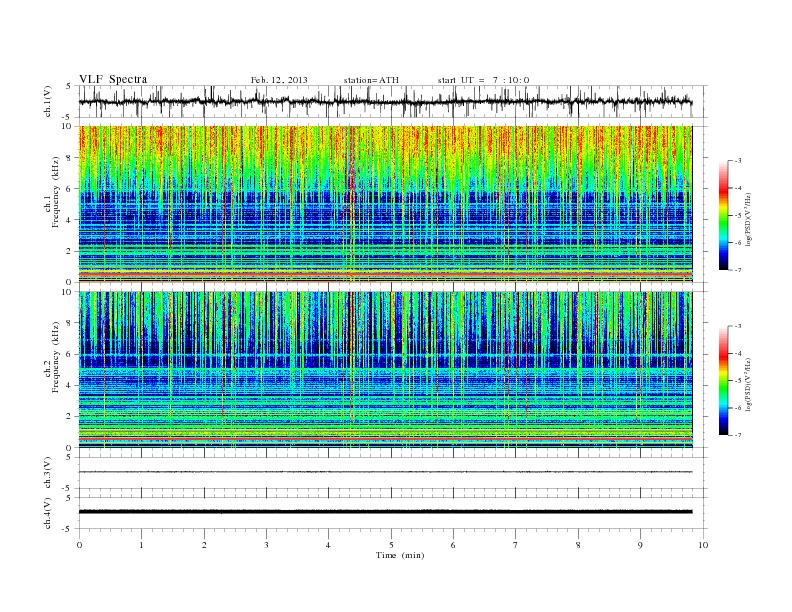792x612 pixels.
Task: Click the lower PSD color scale bar
Action: tap(723, 380)
